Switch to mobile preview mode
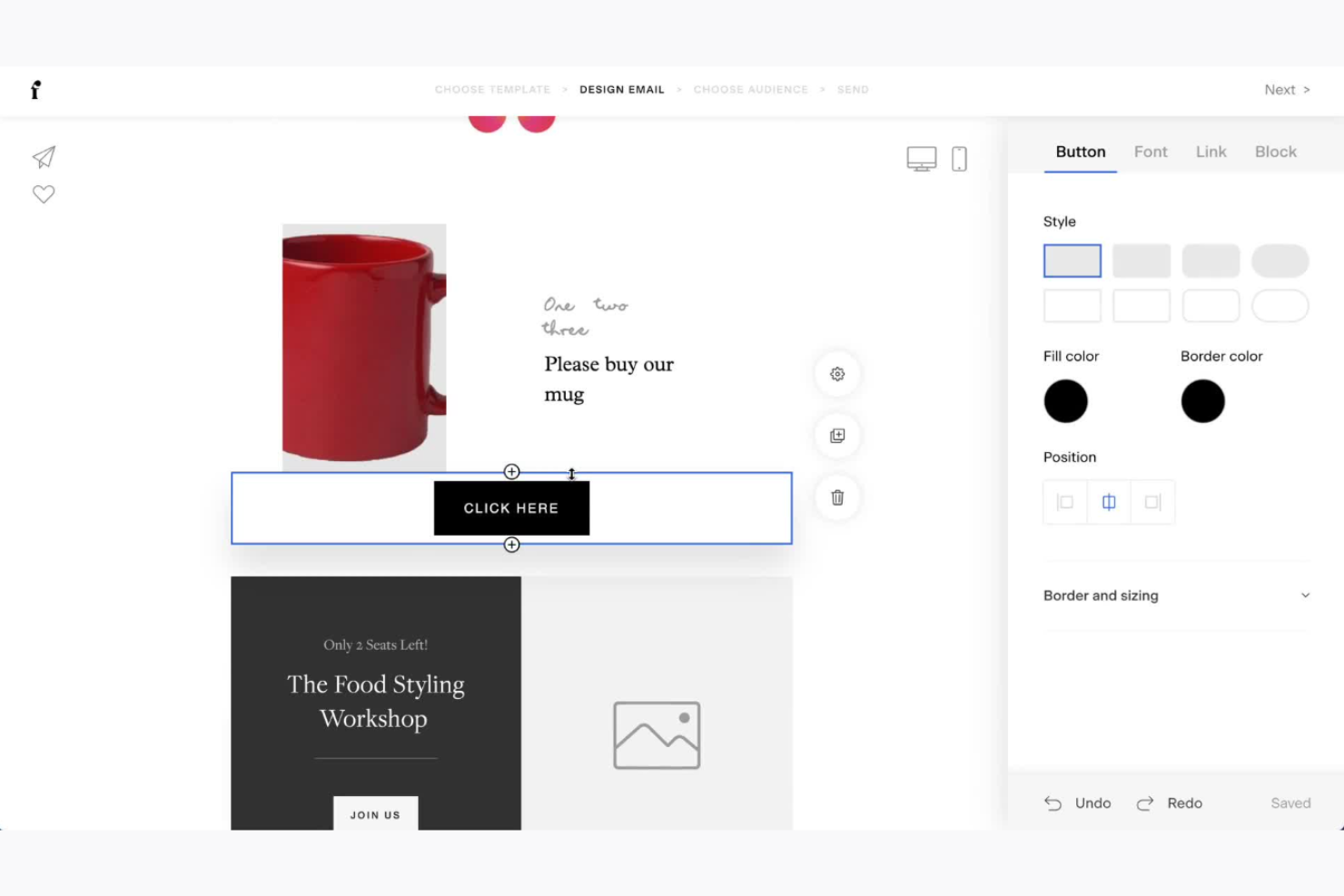The height and width of the screenshot is (896, 1344). point(959,158)
